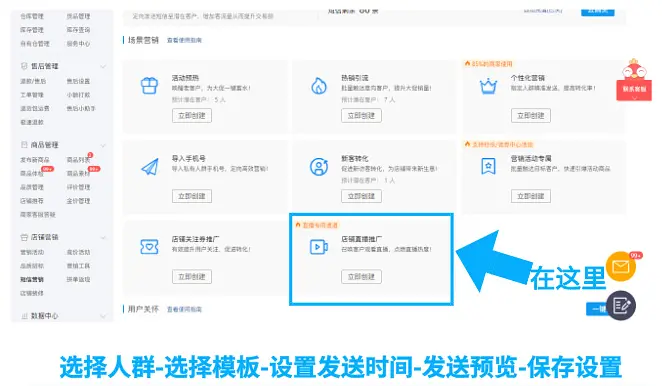Open 自有仓管理 in the sidebar
Screen dimensions: 662x386
(35, 43)
